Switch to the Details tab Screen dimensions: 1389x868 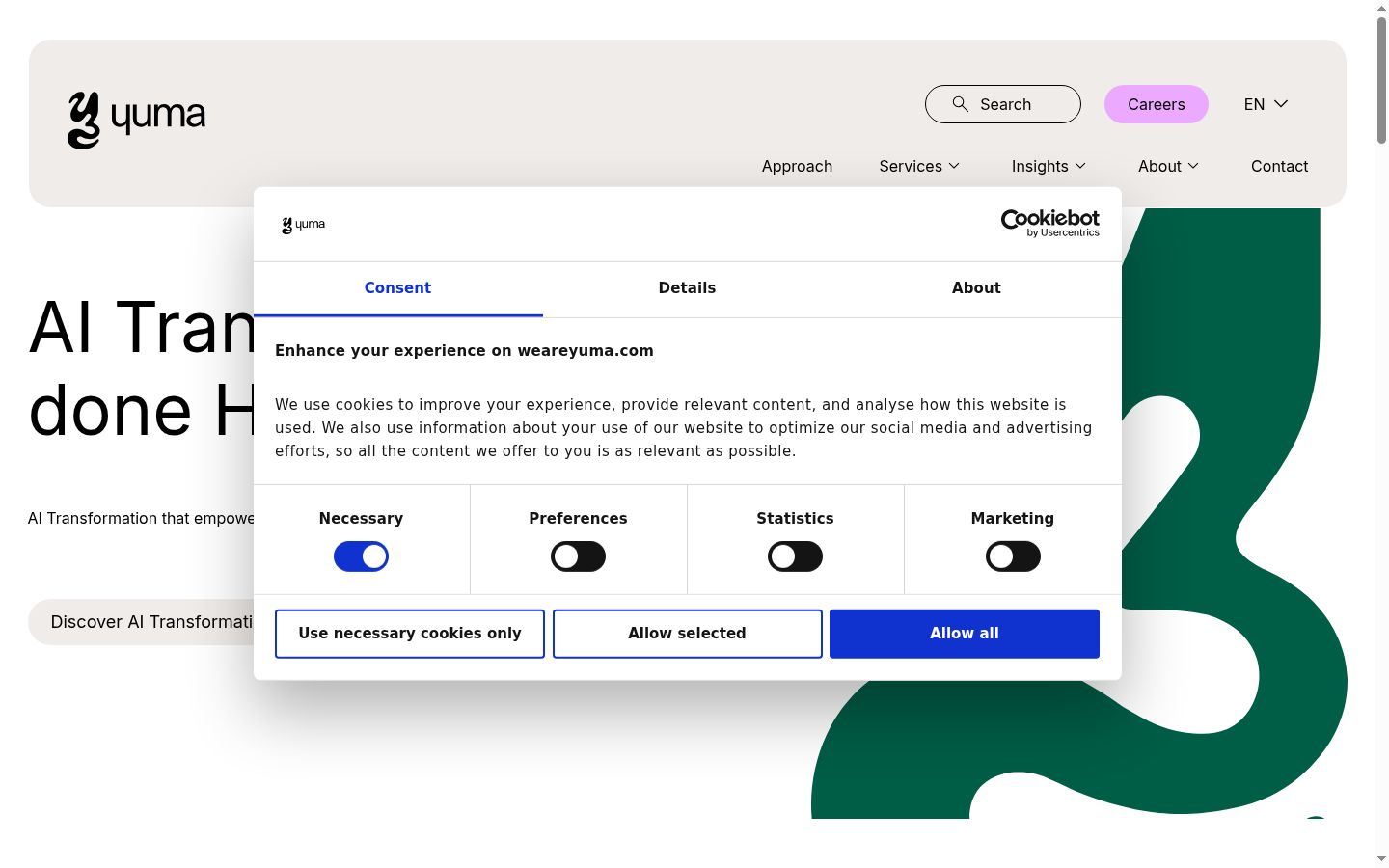point(687,288)
